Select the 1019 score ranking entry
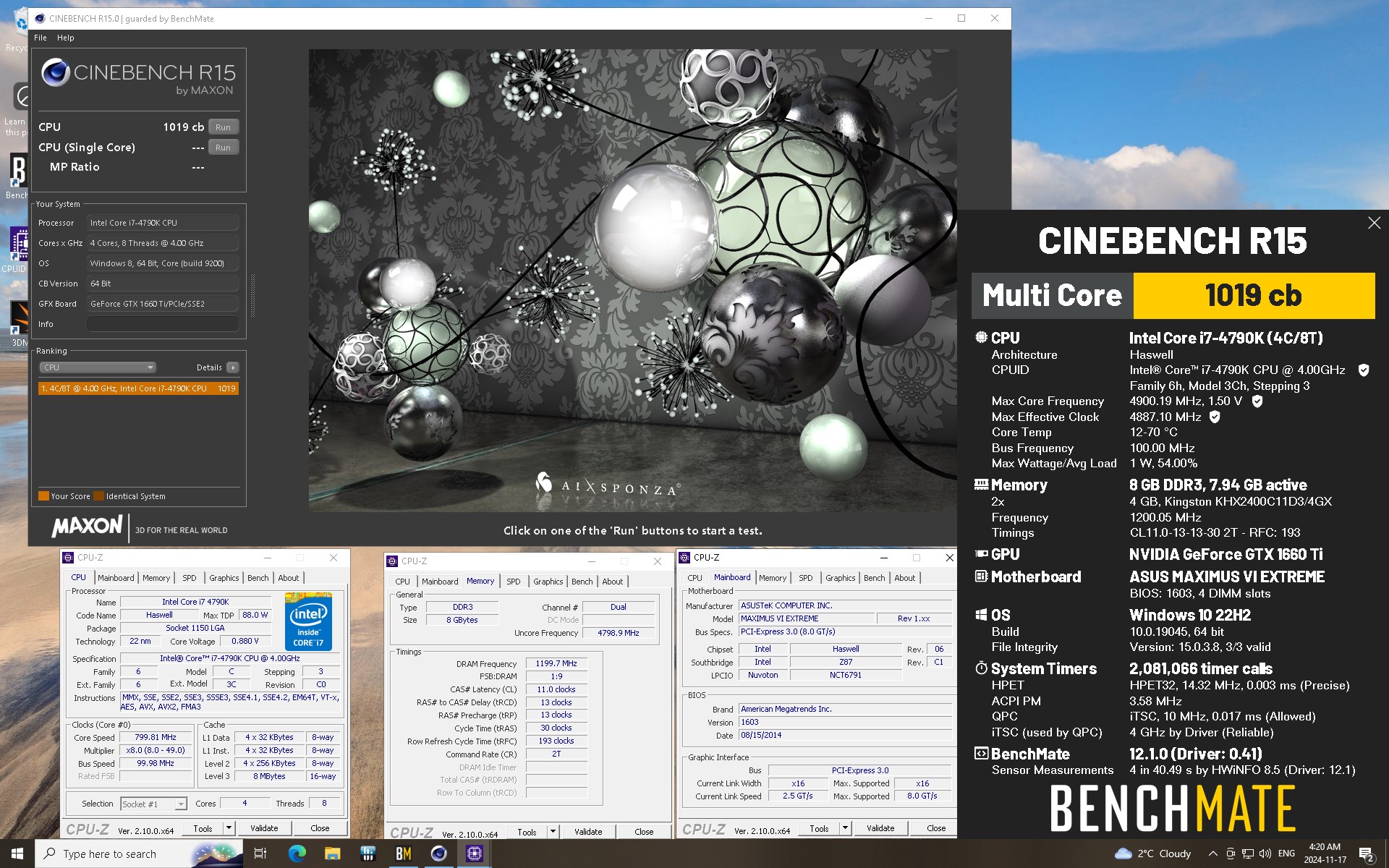 pos(138,388)
